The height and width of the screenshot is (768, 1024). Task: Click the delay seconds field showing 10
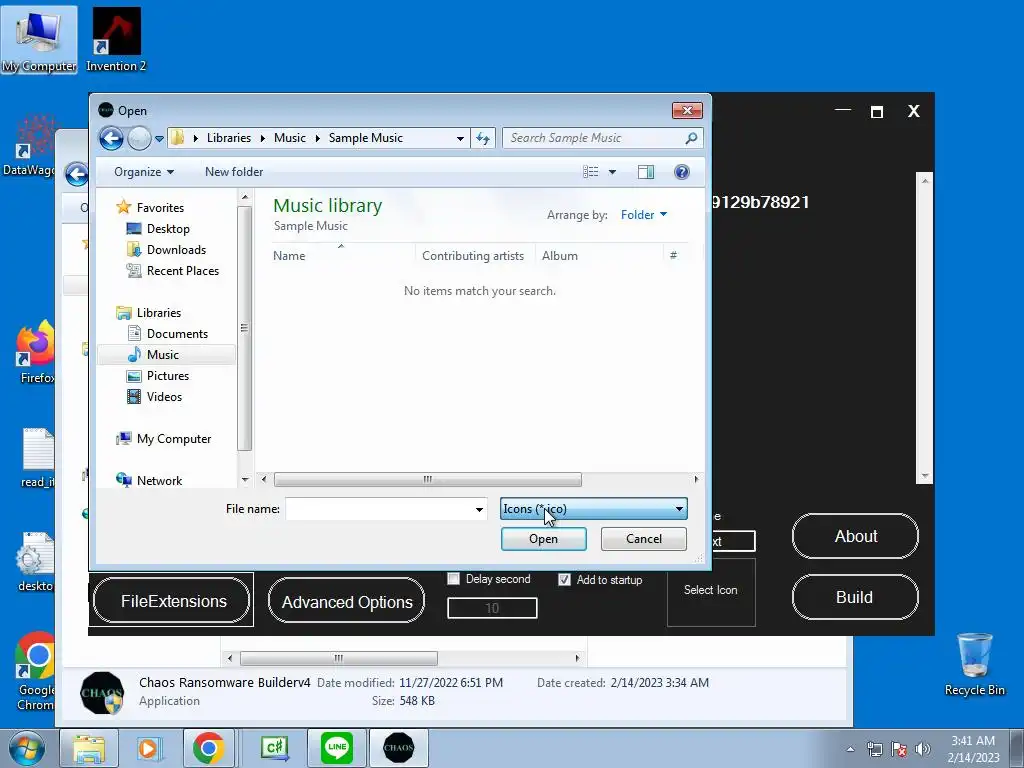click(492, 608)
